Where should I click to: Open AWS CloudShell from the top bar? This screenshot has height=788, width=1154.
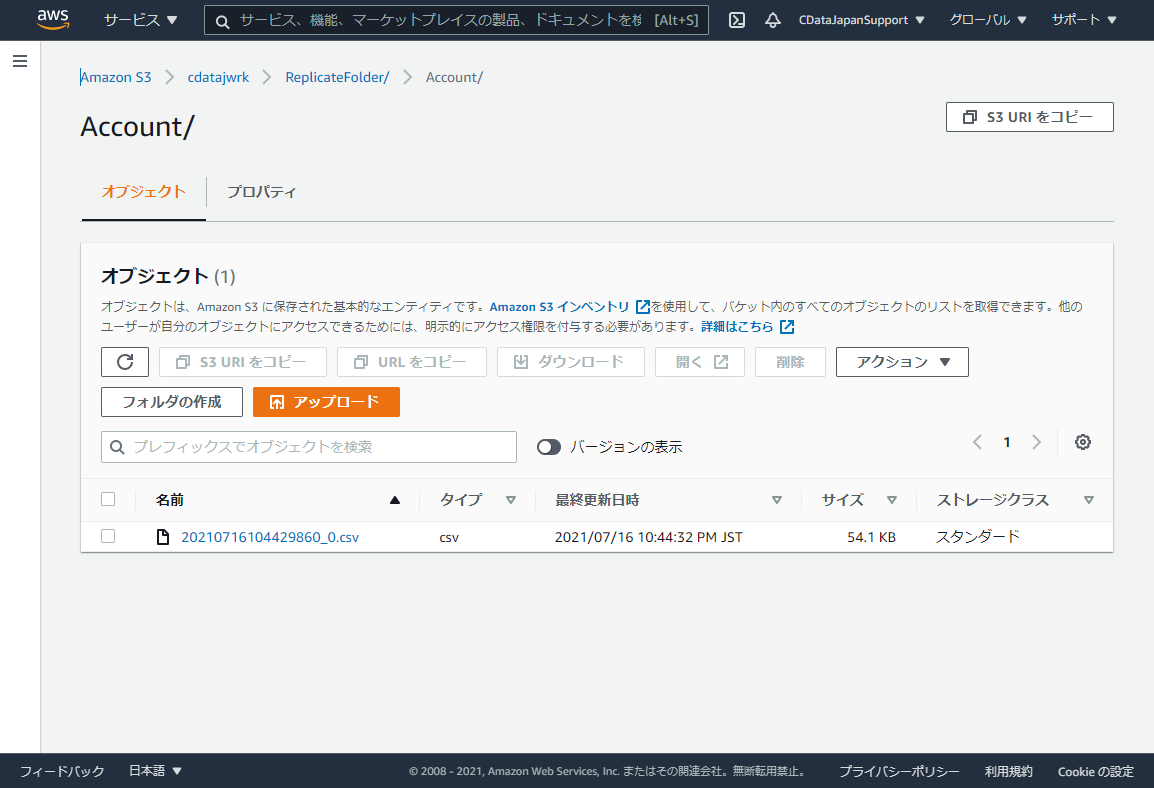[736, 19]
